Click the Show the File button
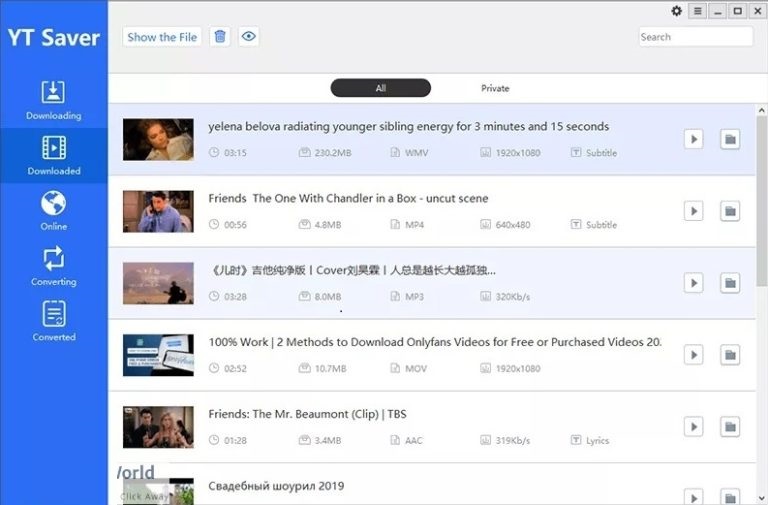768x505 pixels. 162,37
